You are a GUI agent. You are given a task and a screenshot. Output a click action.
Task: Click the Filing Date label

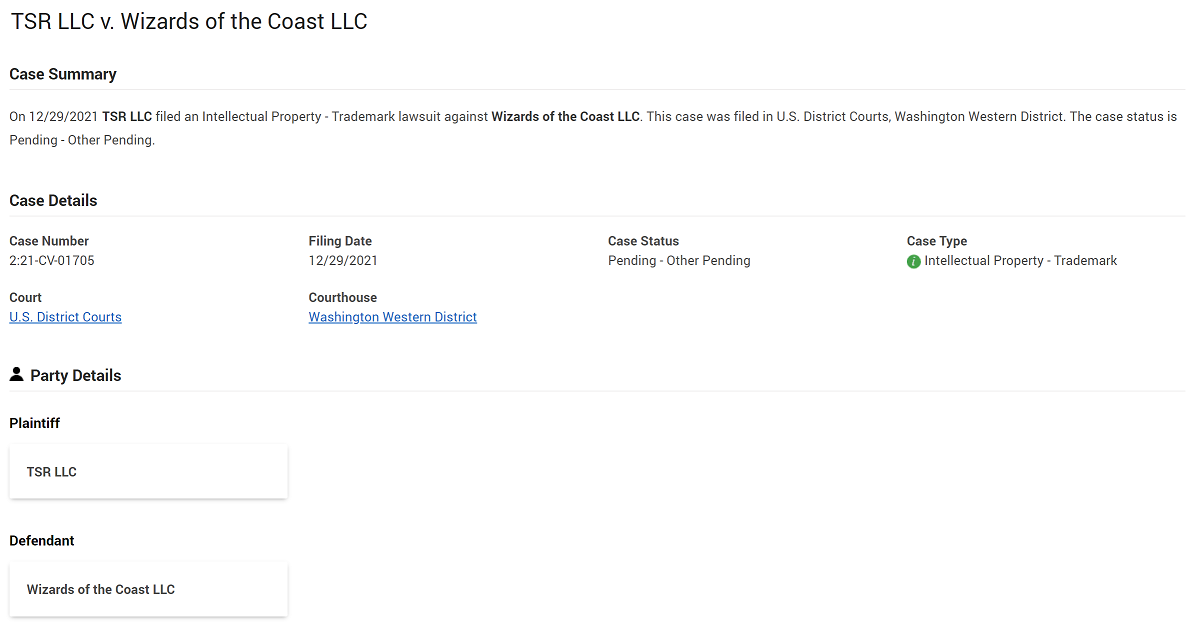(340, 241)
